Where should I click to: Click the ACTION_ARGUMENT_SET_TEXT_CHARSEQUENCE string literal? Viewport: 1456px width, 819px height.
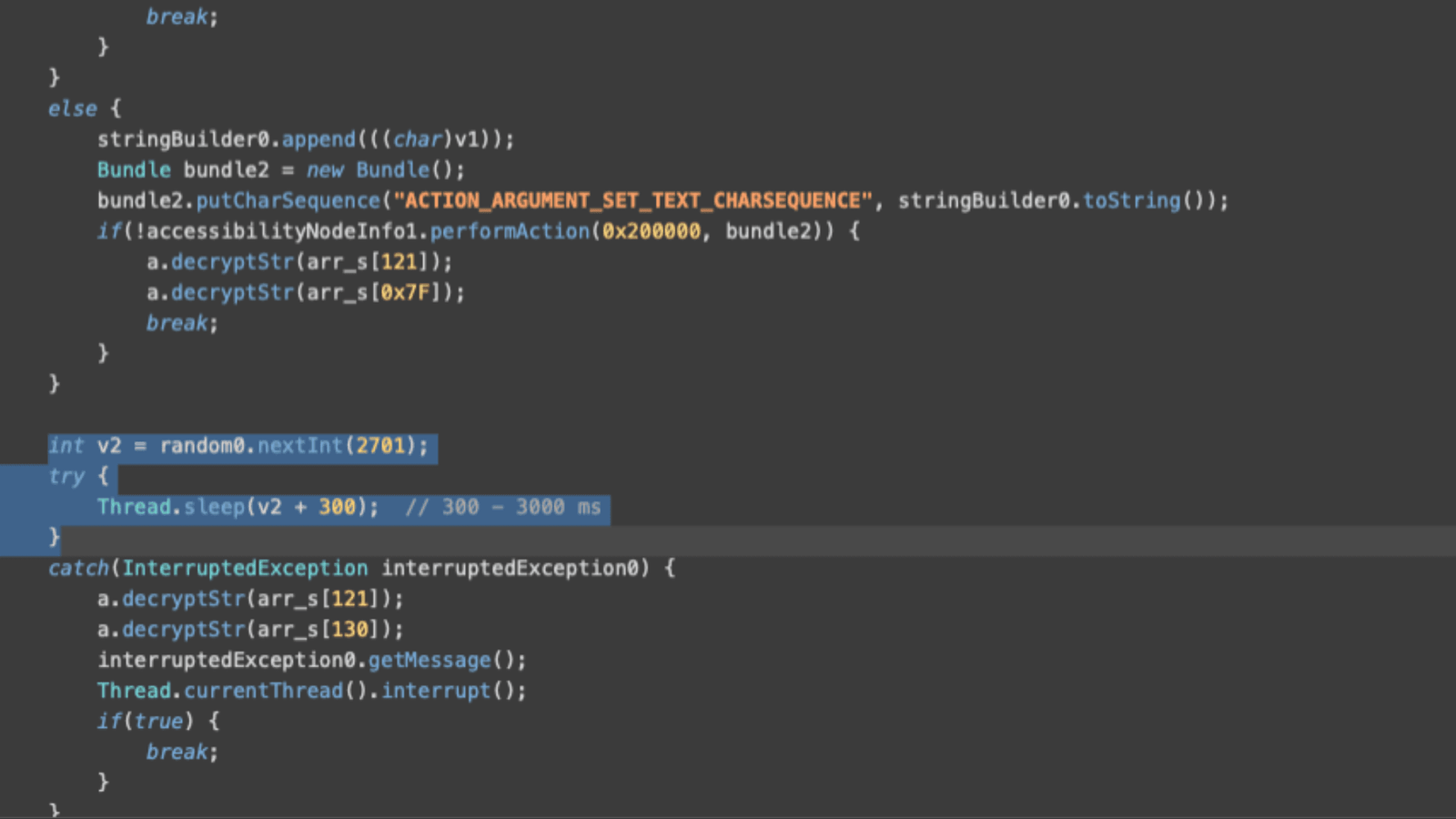click(x=632, y=200)
